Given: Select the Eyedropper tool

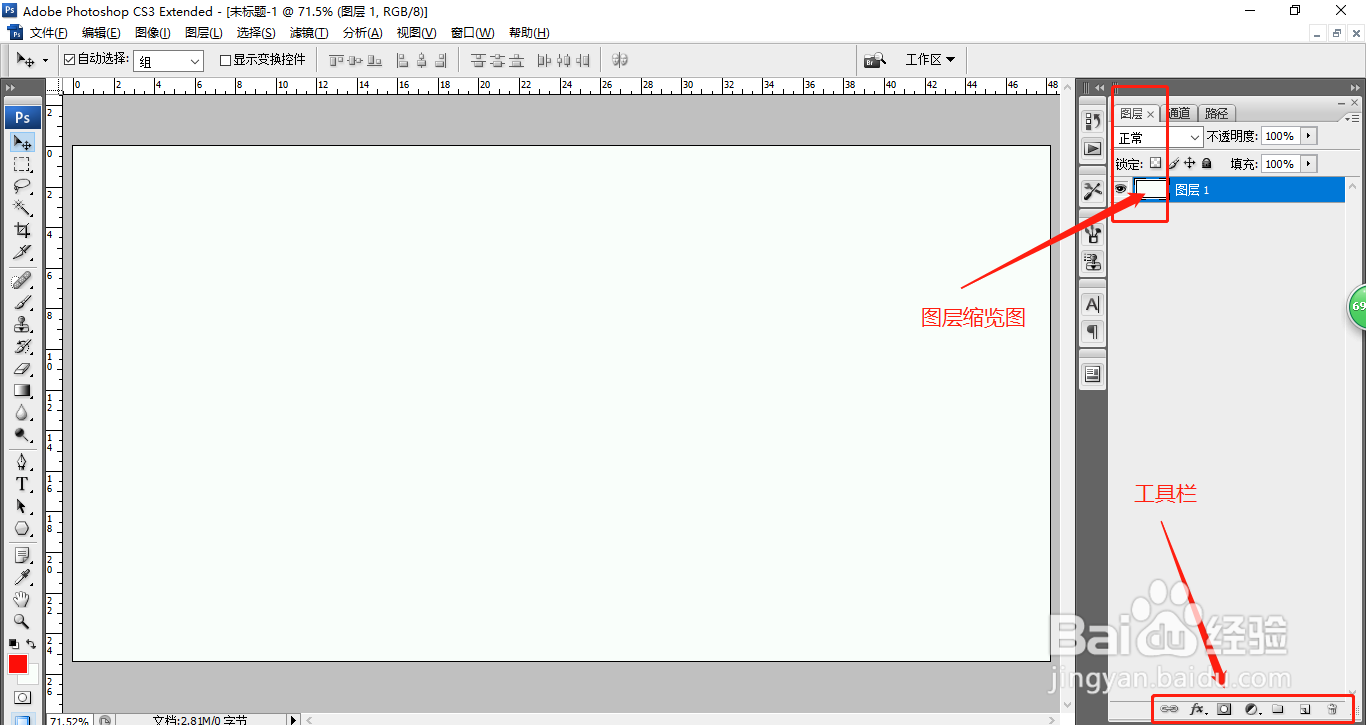Looking at the screenshot, I should click(22, 577).
